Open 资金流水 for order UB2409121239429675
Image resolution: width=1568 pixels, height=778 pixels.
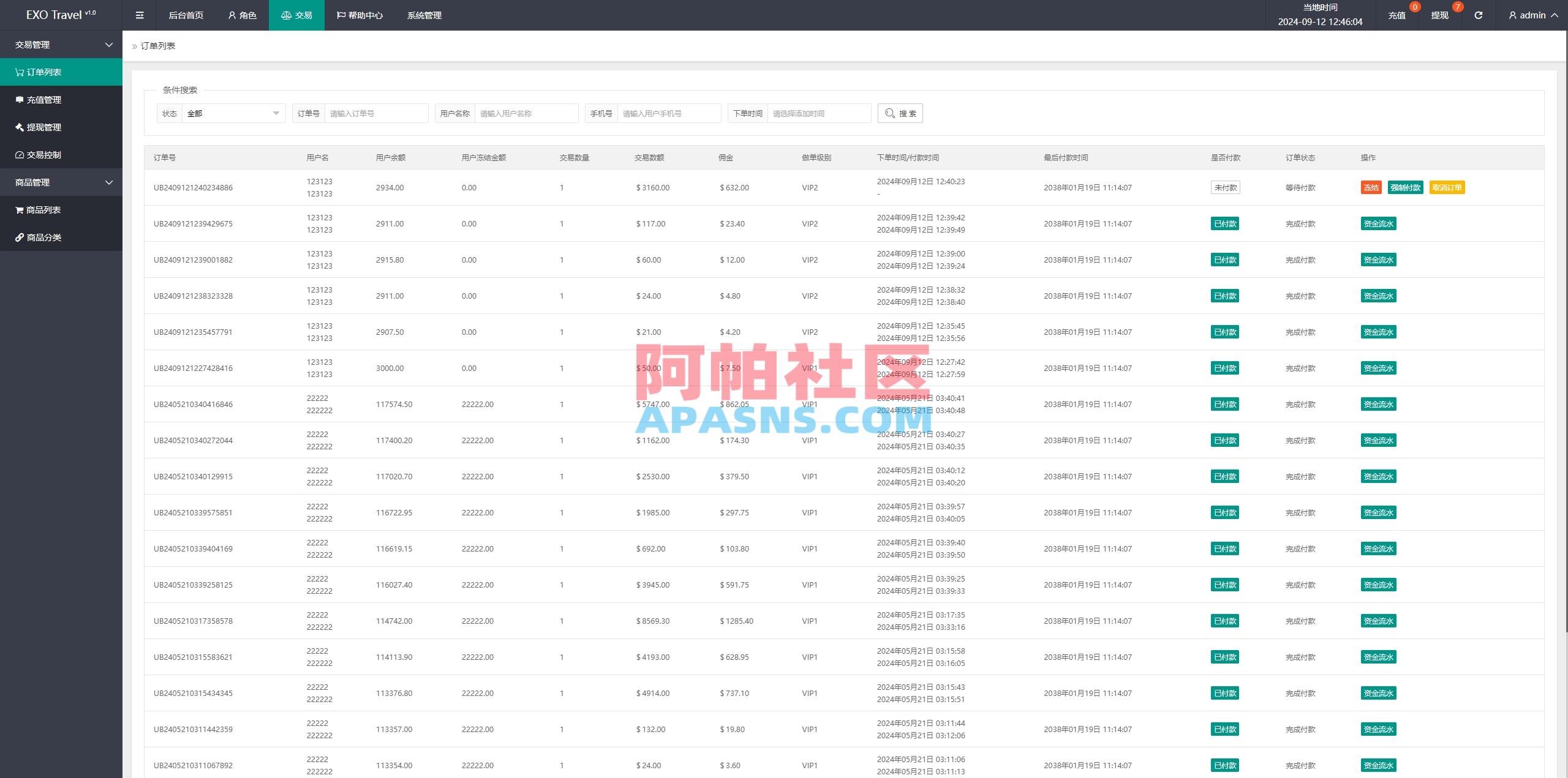click(1378, 223)
